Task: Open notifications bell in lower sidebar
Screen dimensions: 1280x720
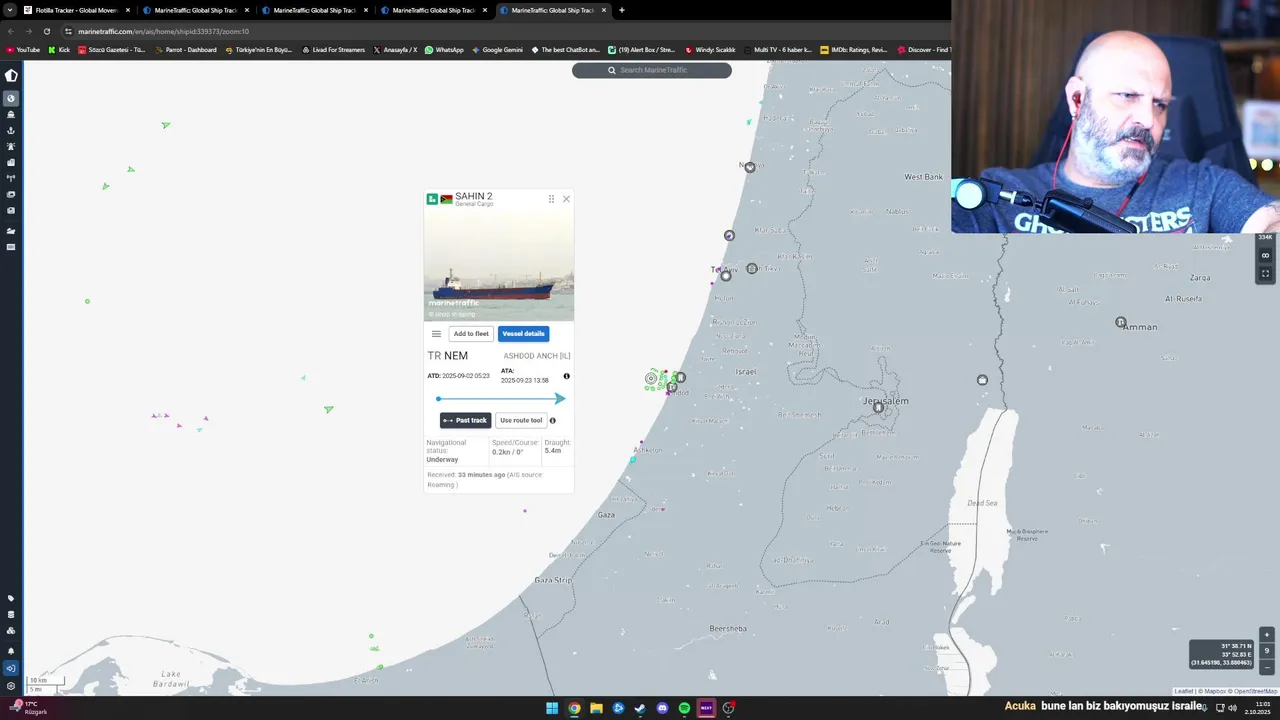Action: coord(11,651)
